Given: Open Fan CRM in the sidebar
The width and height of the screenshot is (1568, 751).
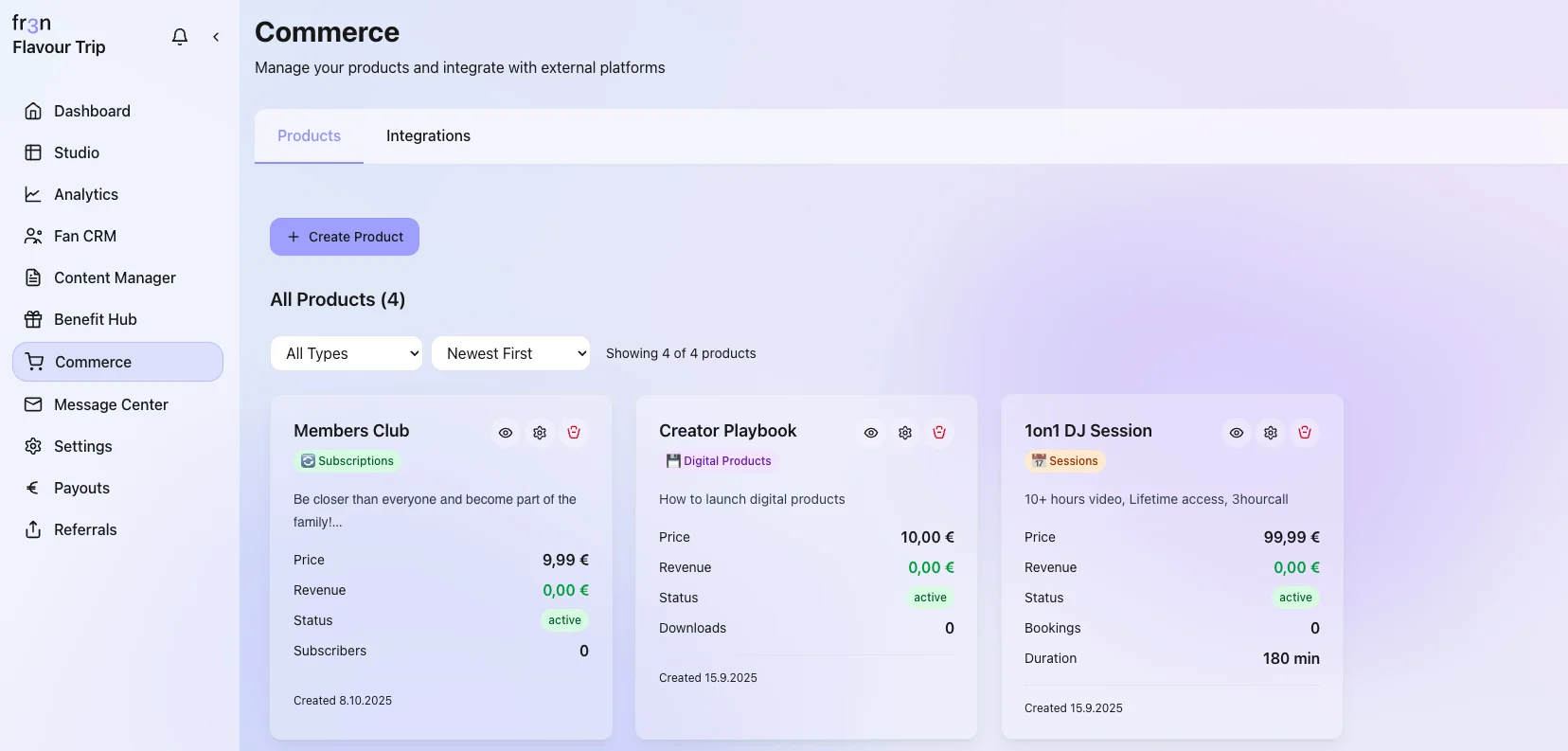Looking at the screenshot, I should [x=117, y=236].
